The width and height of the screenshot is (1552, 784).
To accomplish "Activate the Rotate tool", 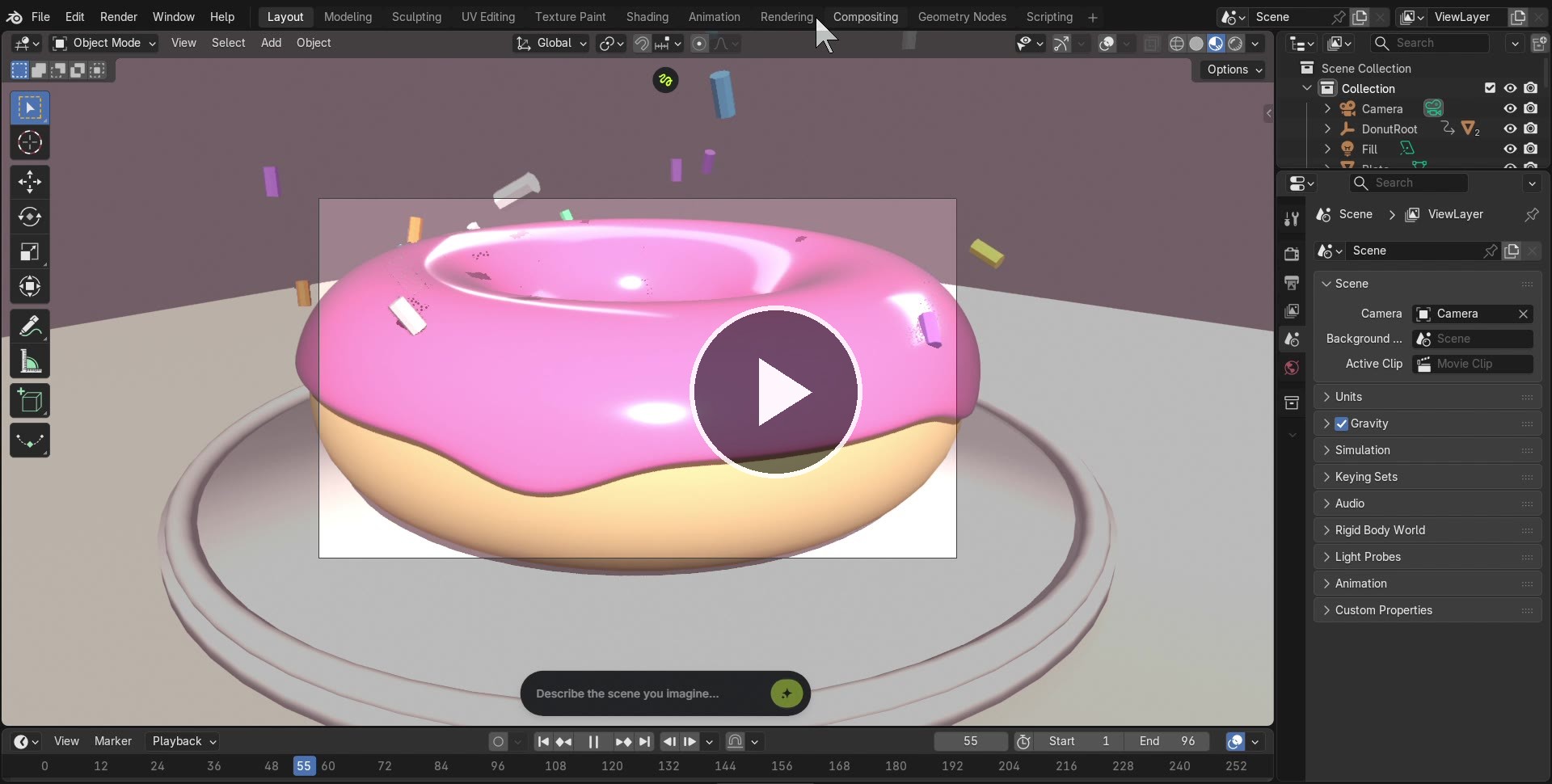I will tap(30, 217).
